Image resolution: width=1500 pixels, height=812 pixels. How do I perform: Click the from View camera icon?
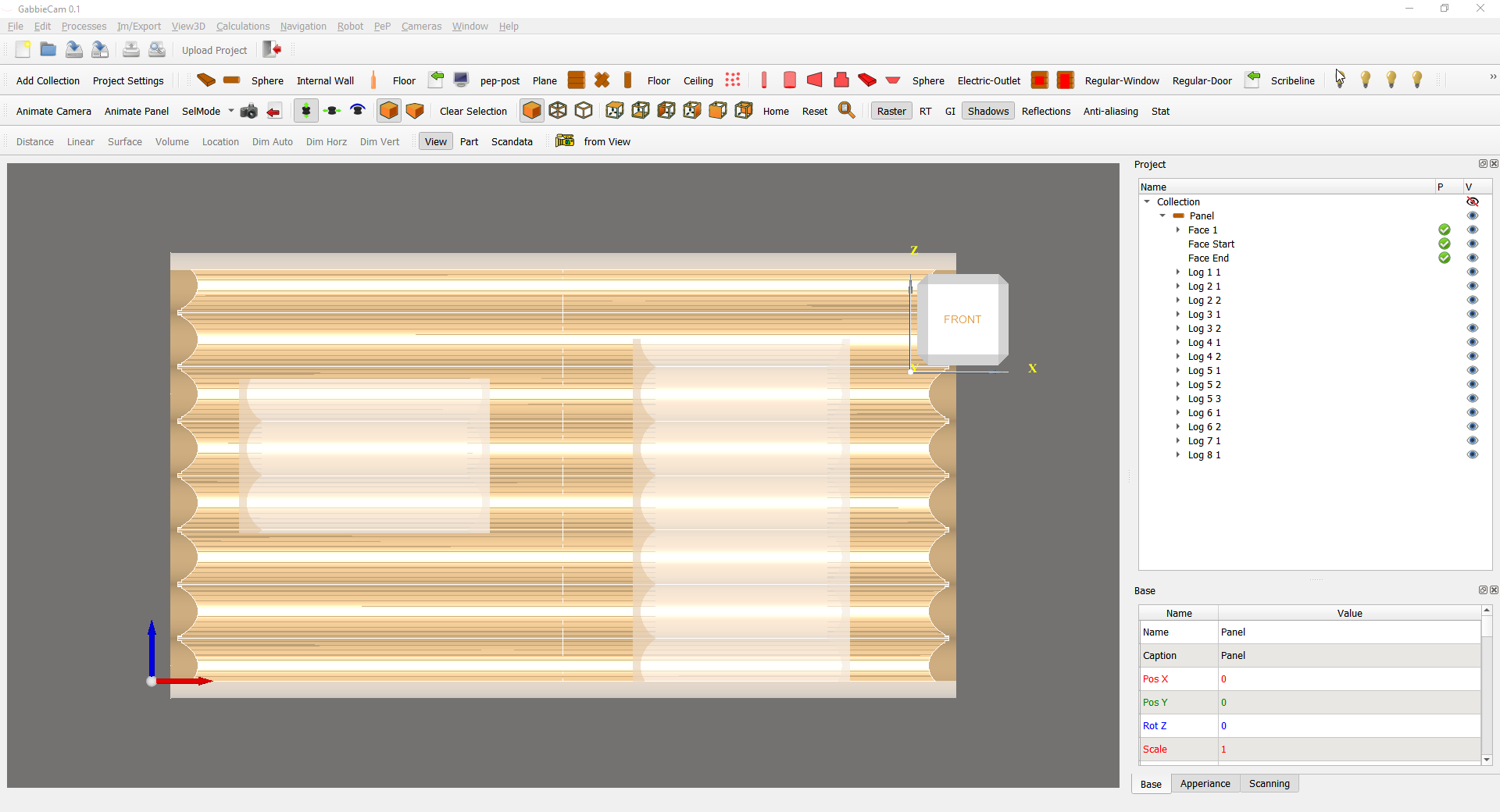tap(565, 141)
